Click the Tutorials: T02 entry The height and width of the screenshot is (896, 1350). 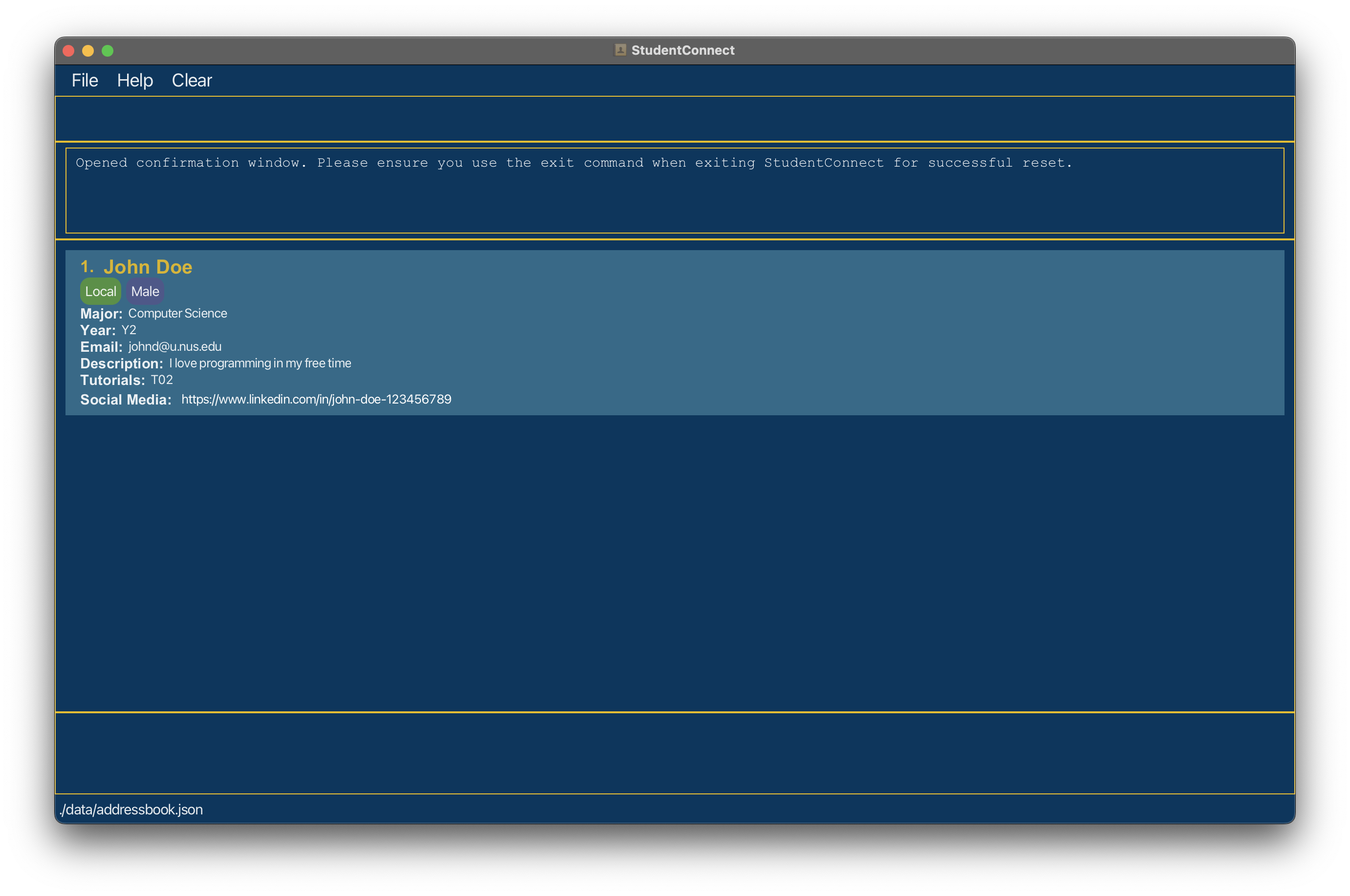(x=161, y=380)
